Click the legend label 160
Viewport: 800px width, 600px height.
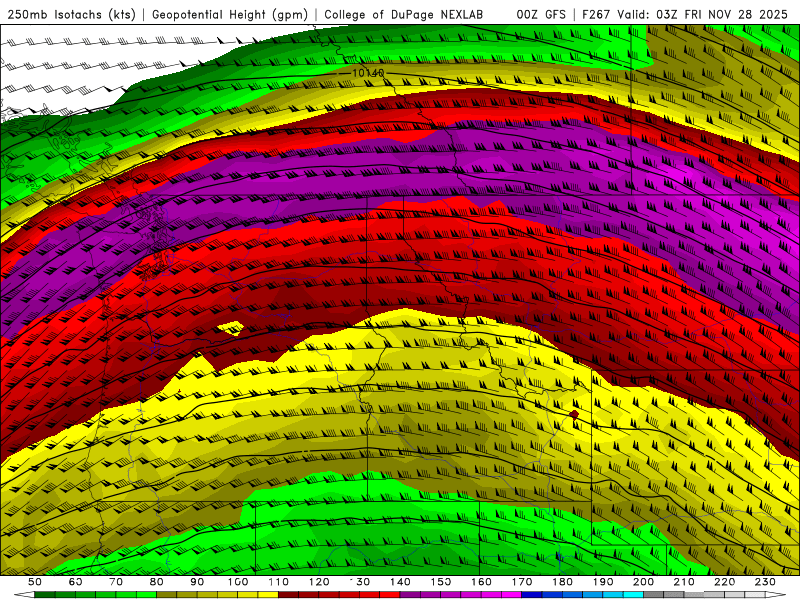click(481, 582)
